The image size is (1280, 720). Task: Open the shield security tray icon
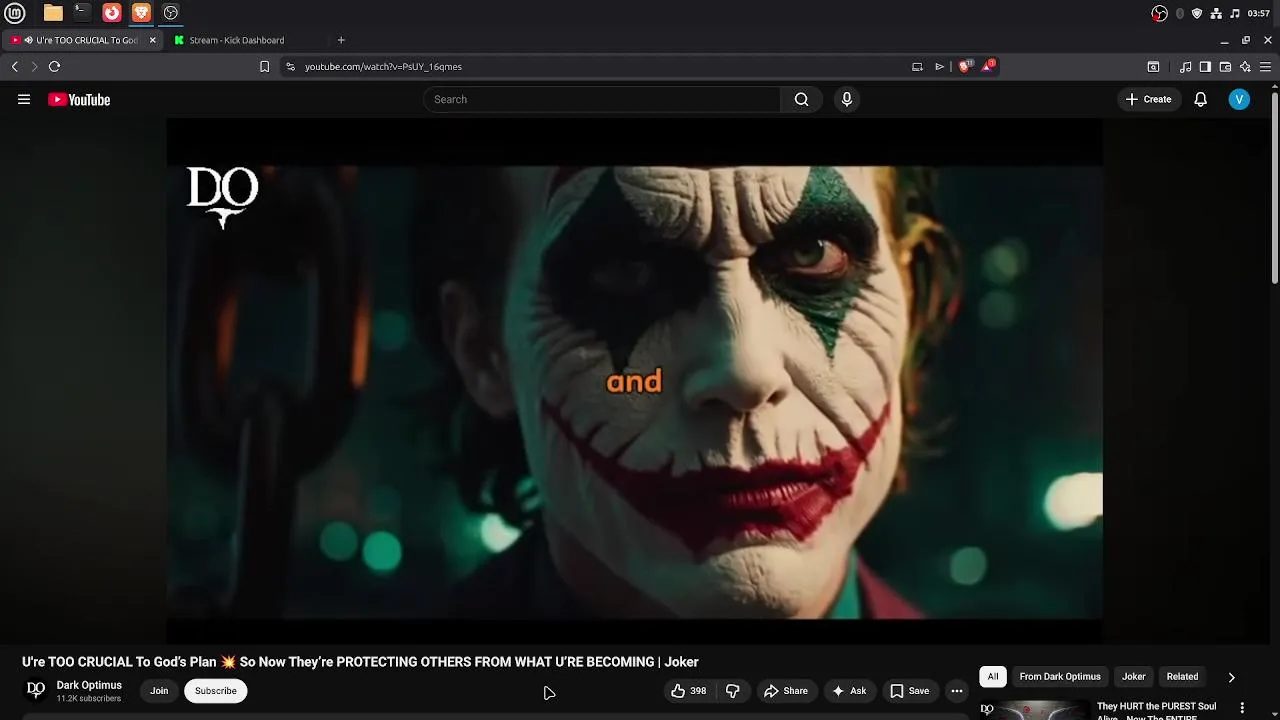1197,13
